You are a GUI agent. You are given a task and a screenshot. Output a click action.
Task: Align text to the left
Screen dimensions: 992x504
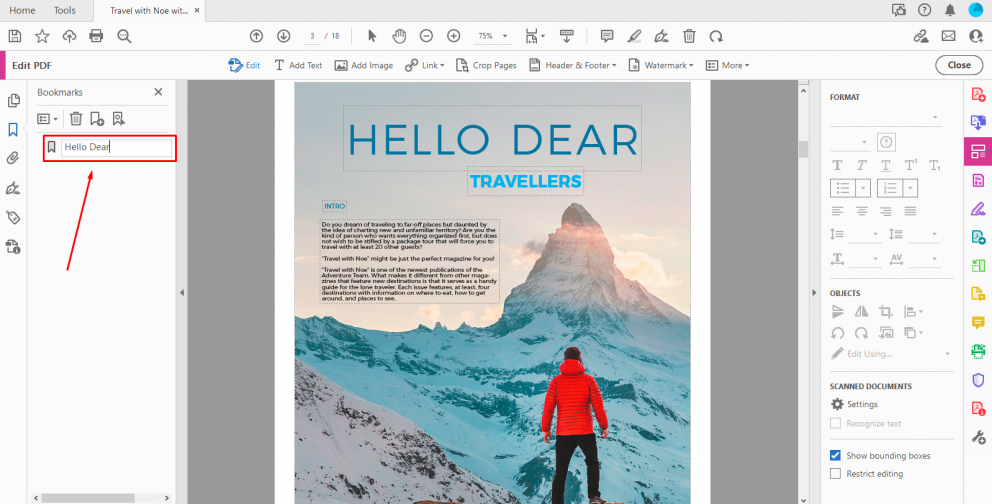point(837,211)
